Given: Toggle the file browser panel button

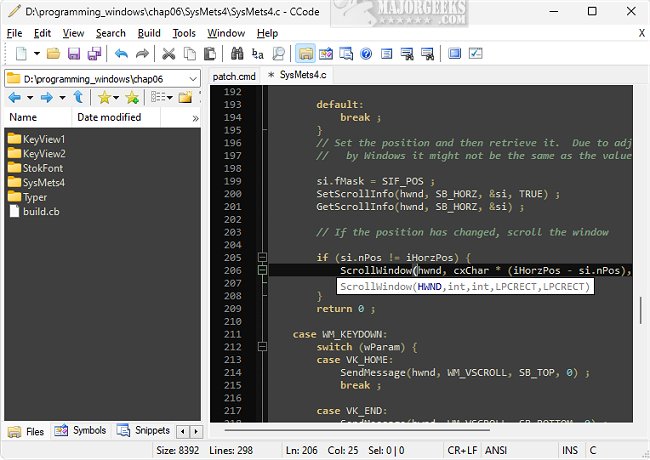Looking at the screenshot, I should click(x=305, y=53).
